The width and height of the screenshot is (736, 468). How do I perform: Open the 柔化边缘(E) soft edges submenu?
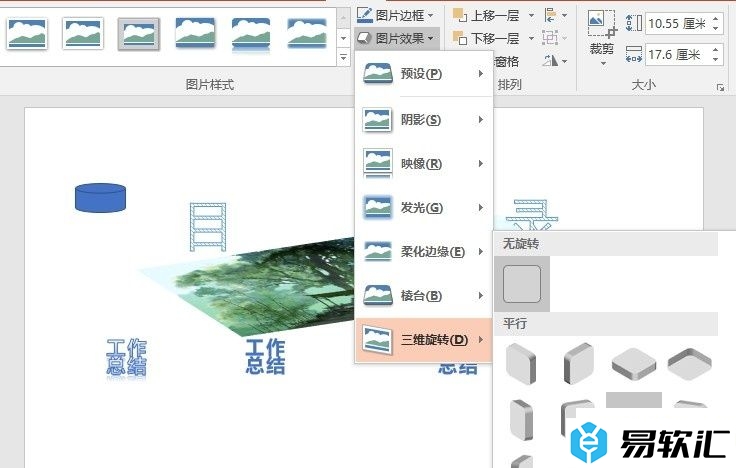point(423,252)
